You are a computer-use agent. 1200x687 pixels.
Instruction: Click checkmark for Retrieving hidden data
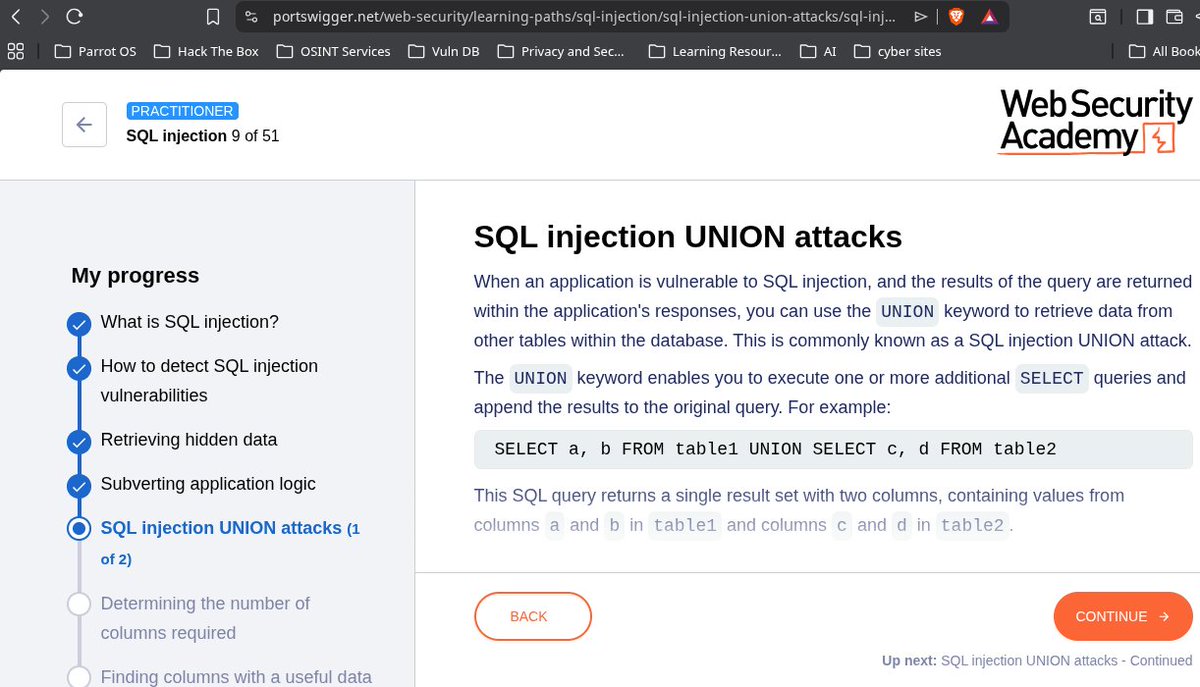click(79, 441)
